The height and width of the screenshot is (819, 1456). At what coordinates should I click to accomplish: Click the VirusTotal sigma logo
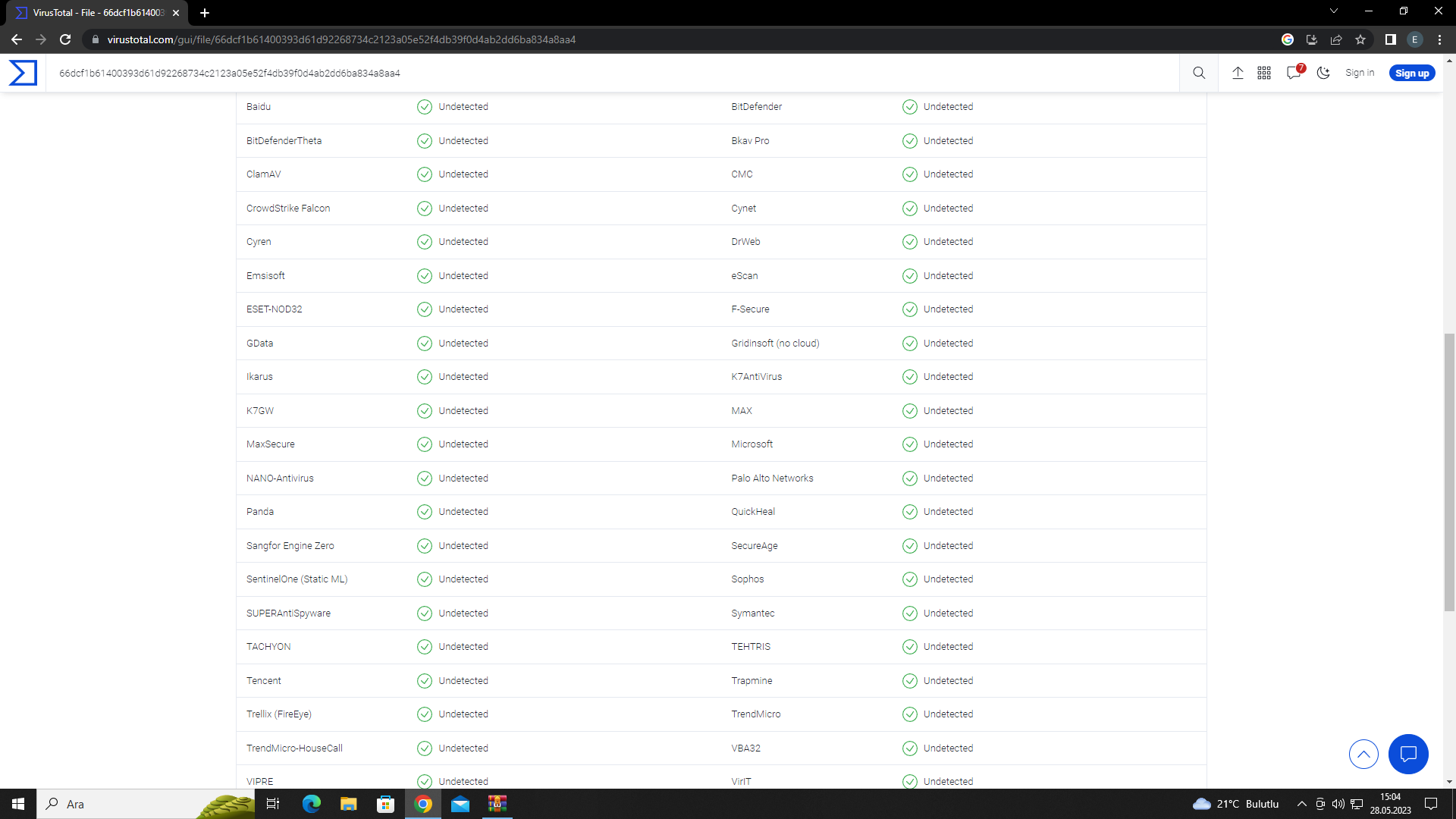point(23,73)
